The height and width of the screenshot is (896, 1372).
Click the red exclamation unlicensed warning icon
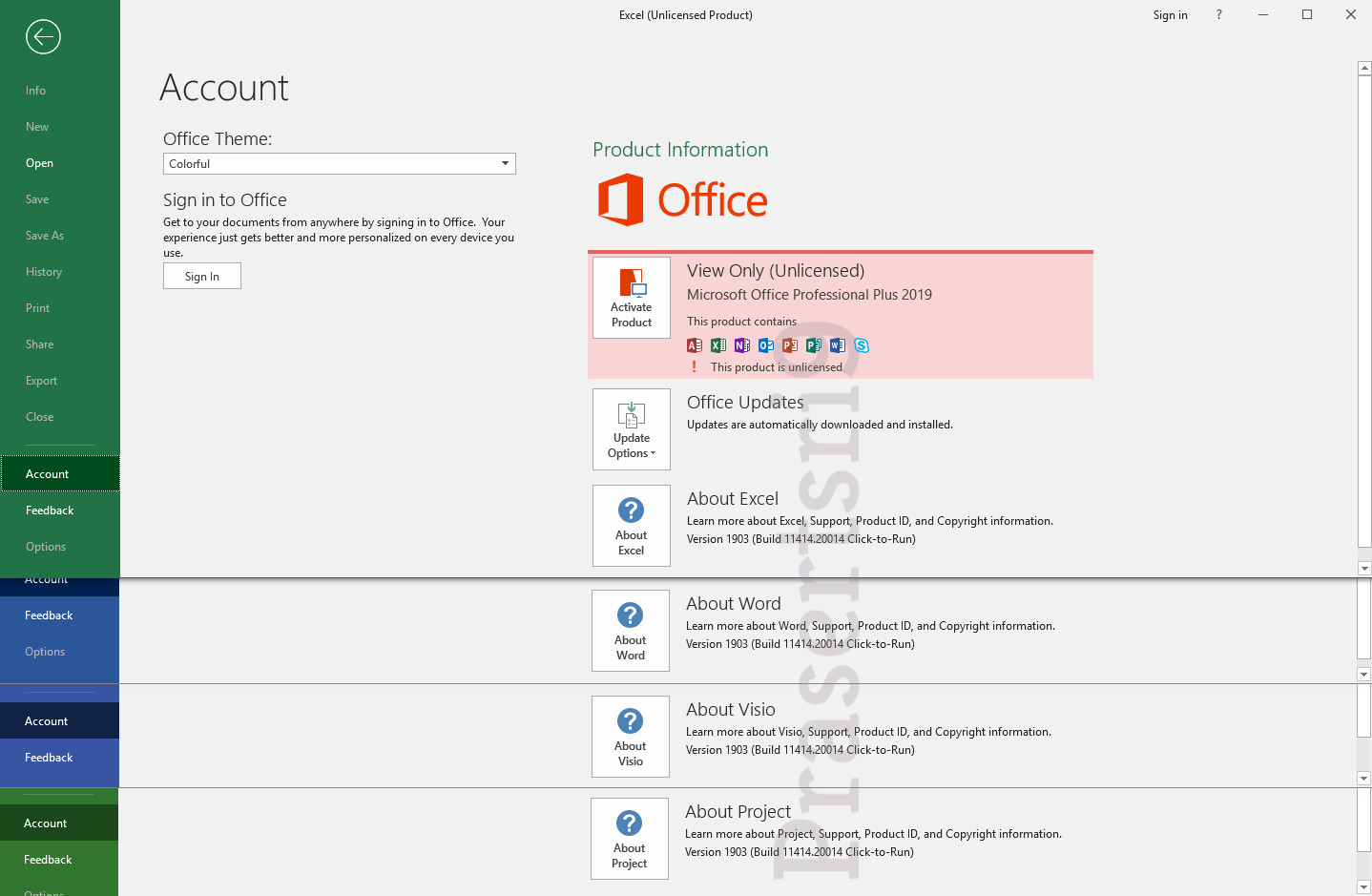(x=694, y=366)
